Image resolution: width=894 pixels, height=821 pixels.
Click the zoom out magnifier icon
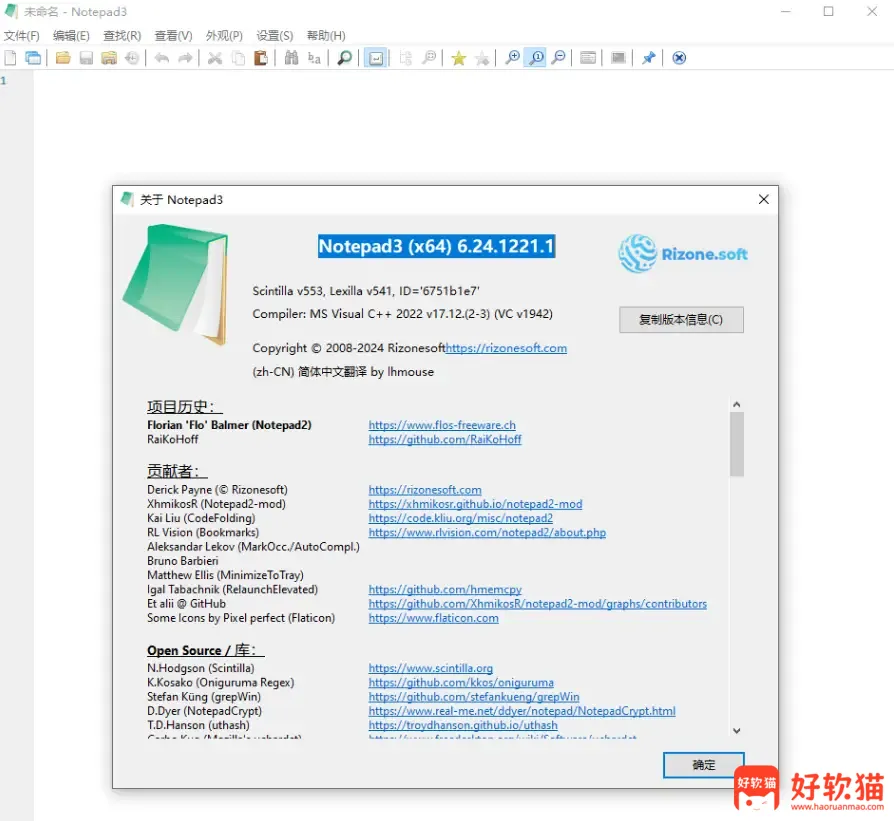[x=559, y=58]
